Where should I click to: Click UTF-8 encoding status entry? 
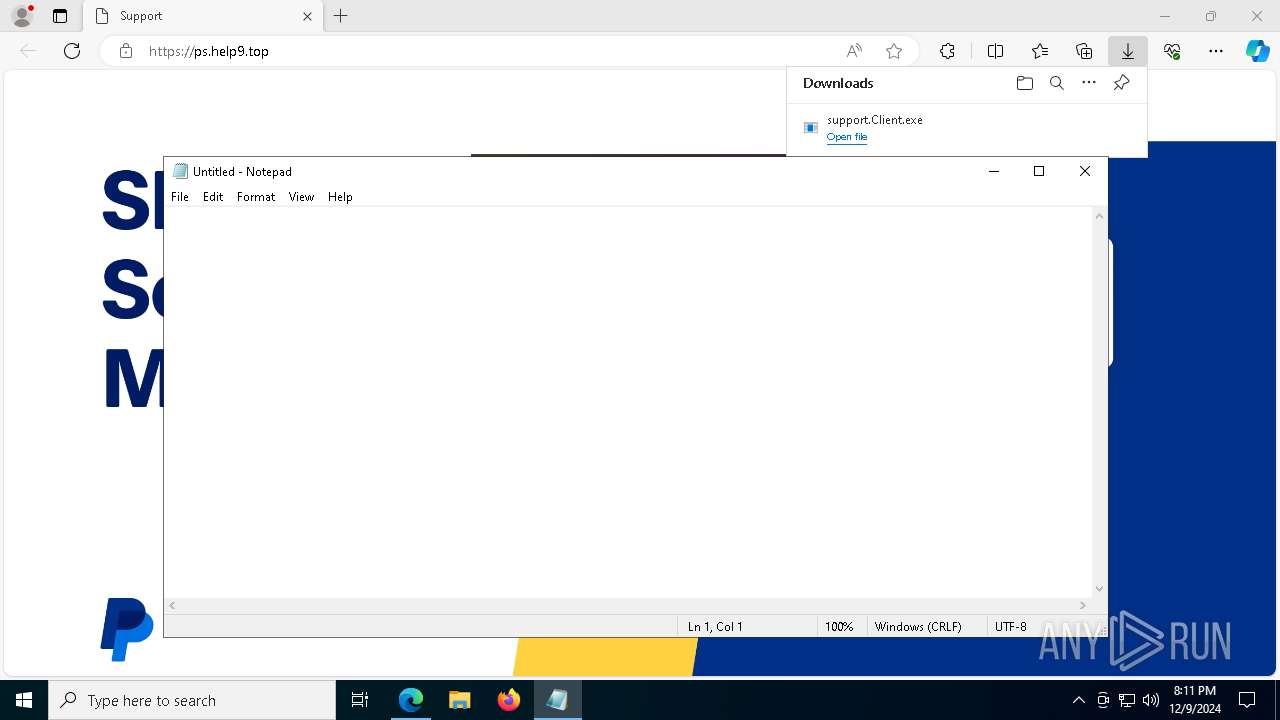1010,627
